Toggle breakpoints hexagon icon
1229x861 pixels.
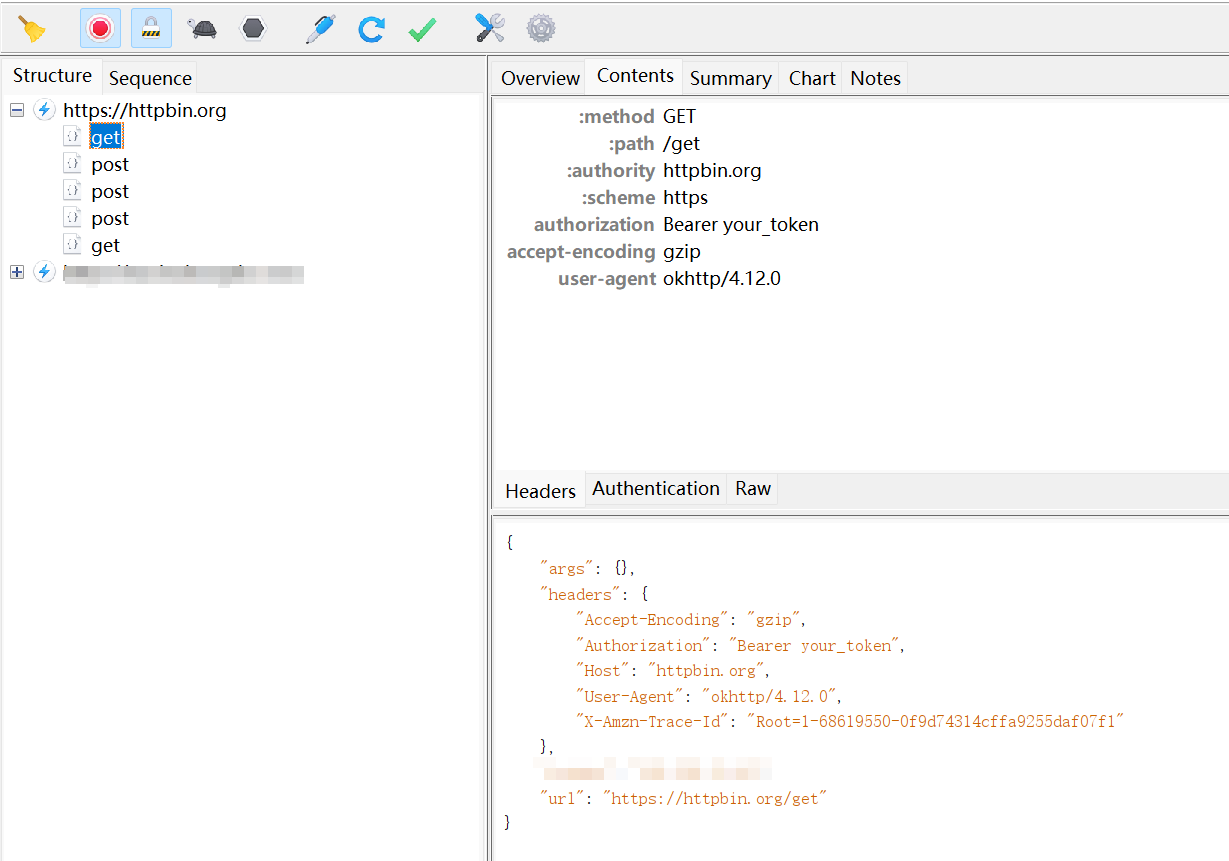click(254, 28)
